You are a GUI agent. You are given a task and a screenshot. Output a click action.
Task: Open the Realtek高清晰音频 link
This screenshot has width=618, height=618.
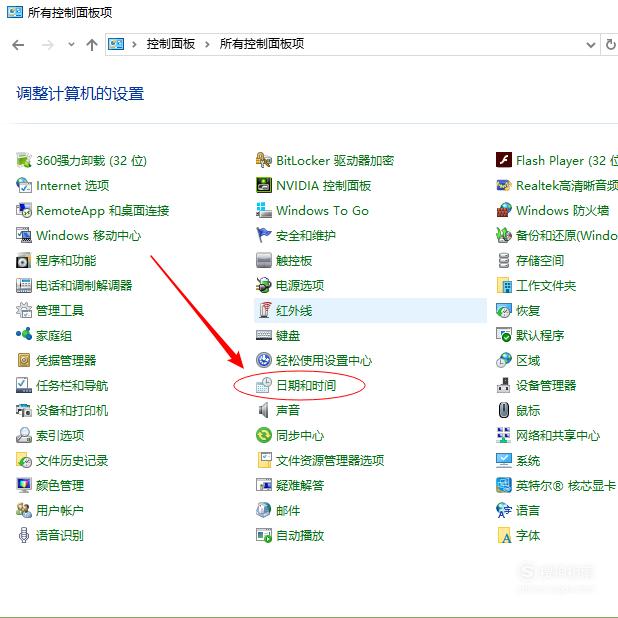coord(567,185)
